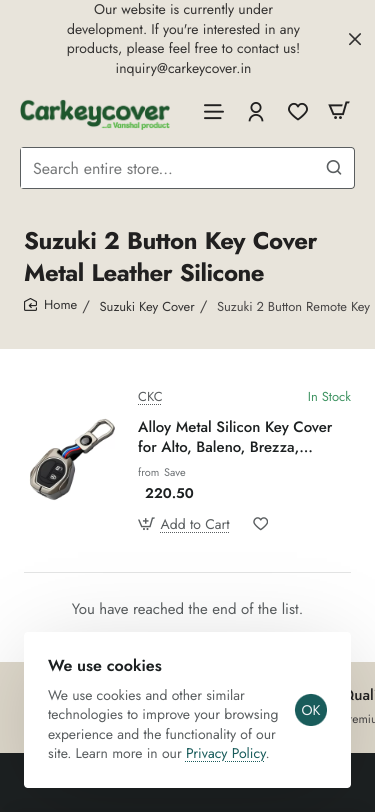Click the Carkeycover logo
This screenshot has height=812, width=375.
(95, 113)
